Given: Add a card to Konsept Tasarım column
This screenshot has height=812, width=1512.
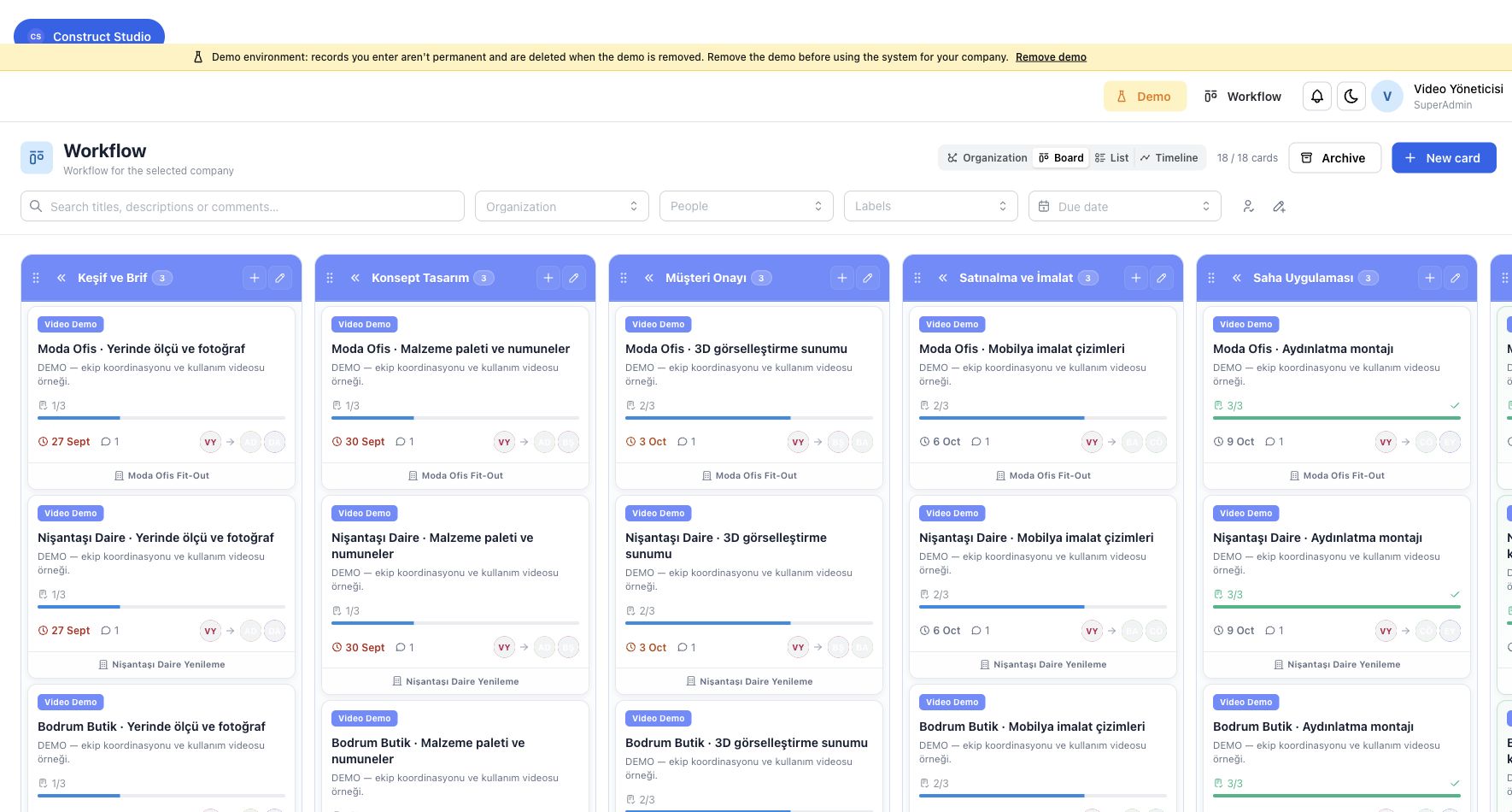Looking at the screenshot, I should 548,278.
